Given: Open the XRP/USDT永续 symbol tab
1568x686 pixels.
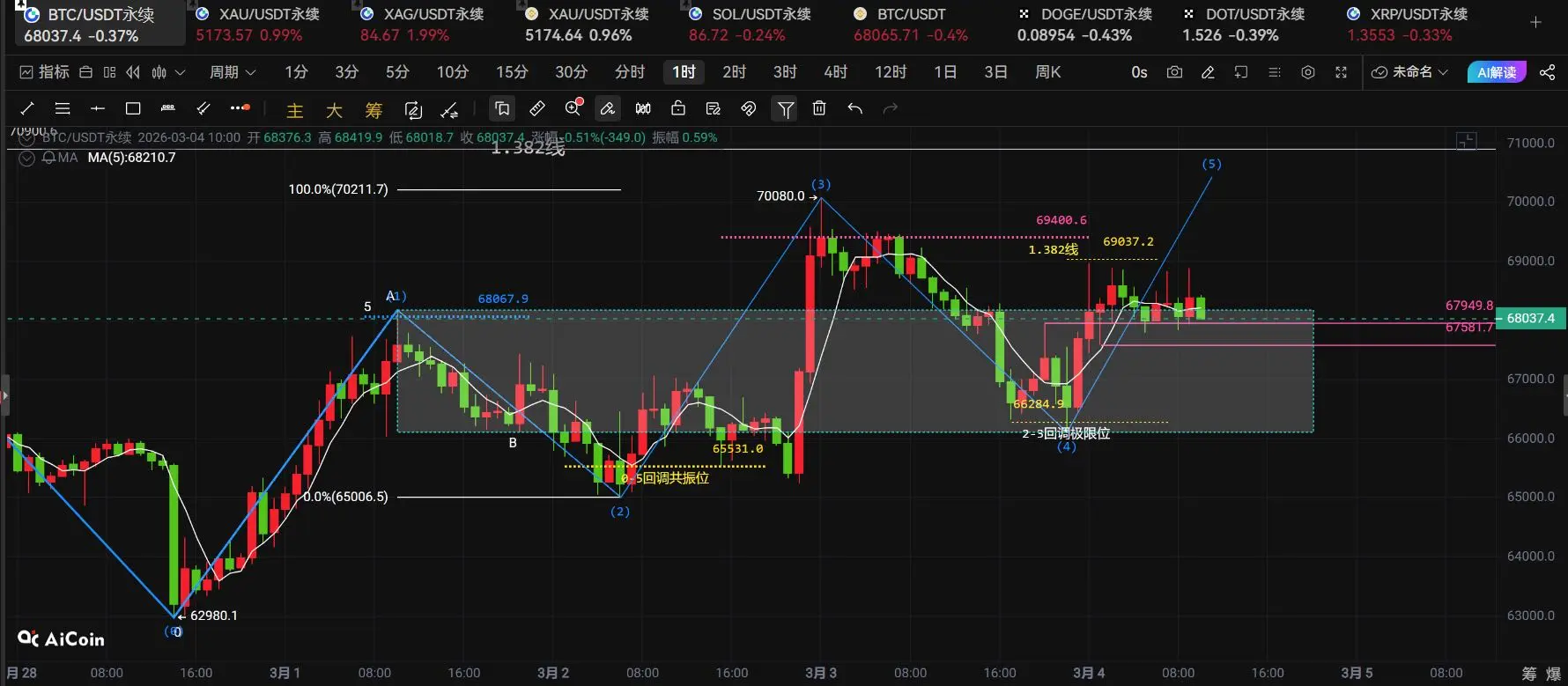Looking at the screenshot, I should (x=1407, y=24).
